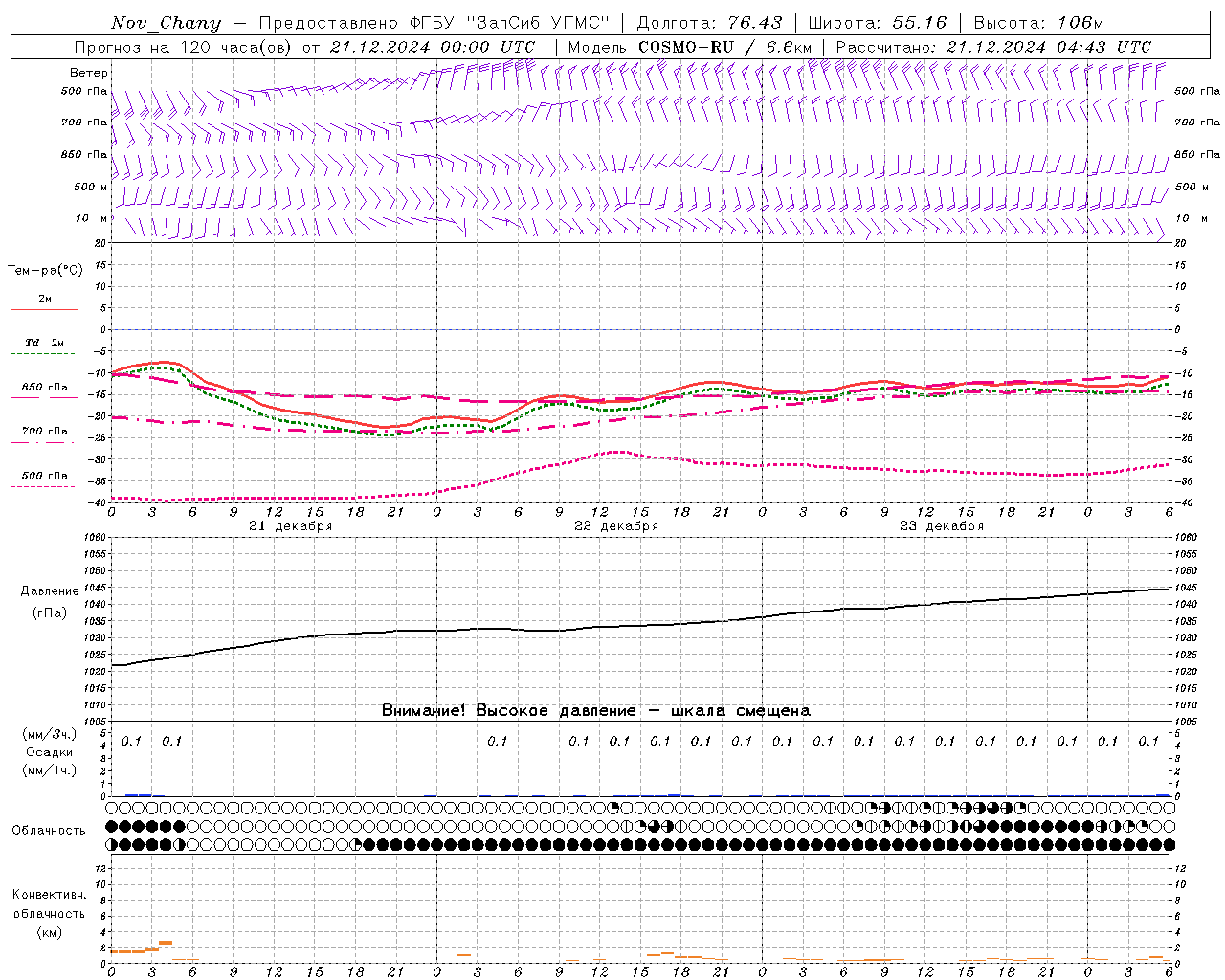Click the '10 м' wind level label on left
This screenshot has height=980, width=1225.
[x=91, y=218]
